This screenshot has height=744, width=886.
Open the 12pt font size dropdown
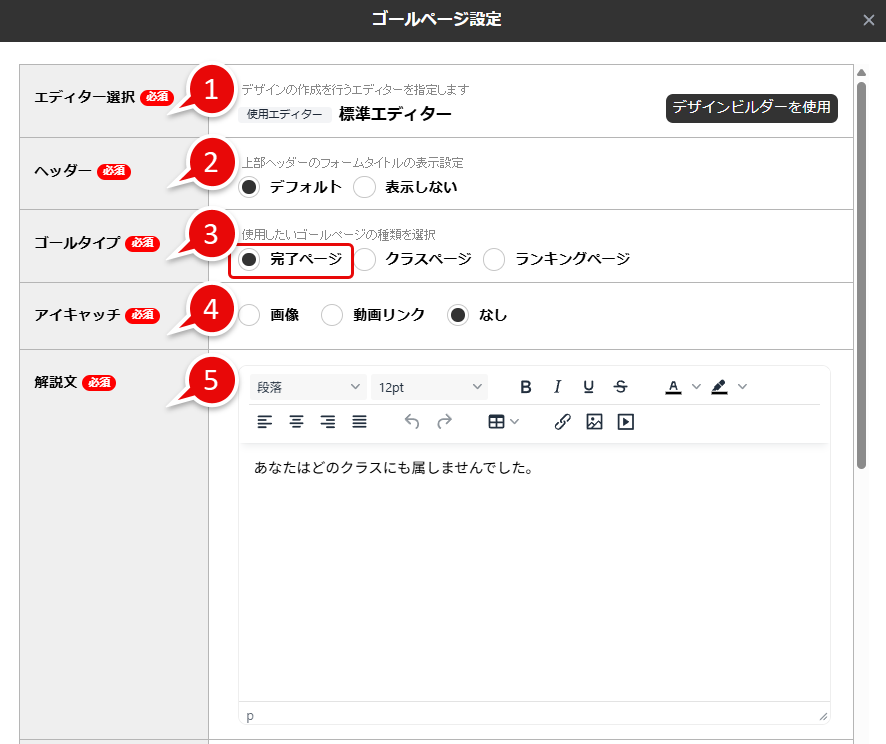430,387
